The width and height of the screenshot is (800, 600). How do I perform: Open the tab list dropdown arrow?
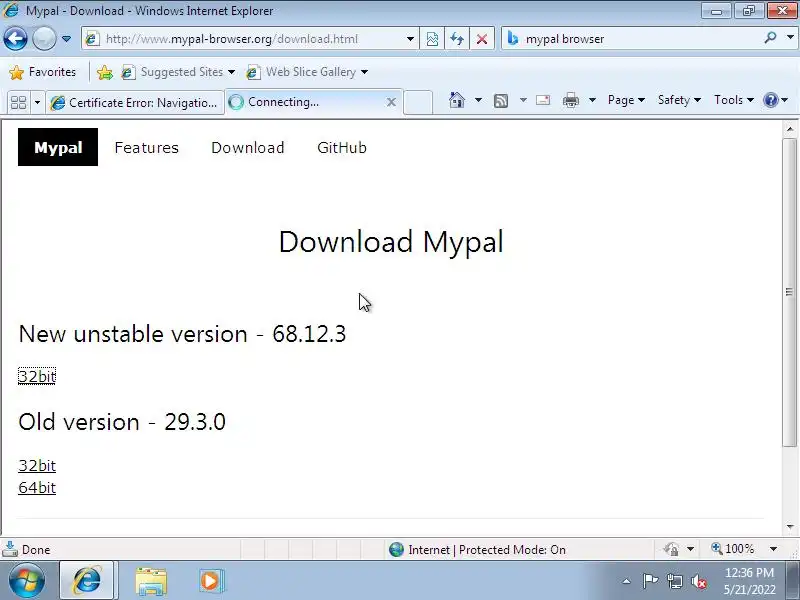tap(37, 103)
